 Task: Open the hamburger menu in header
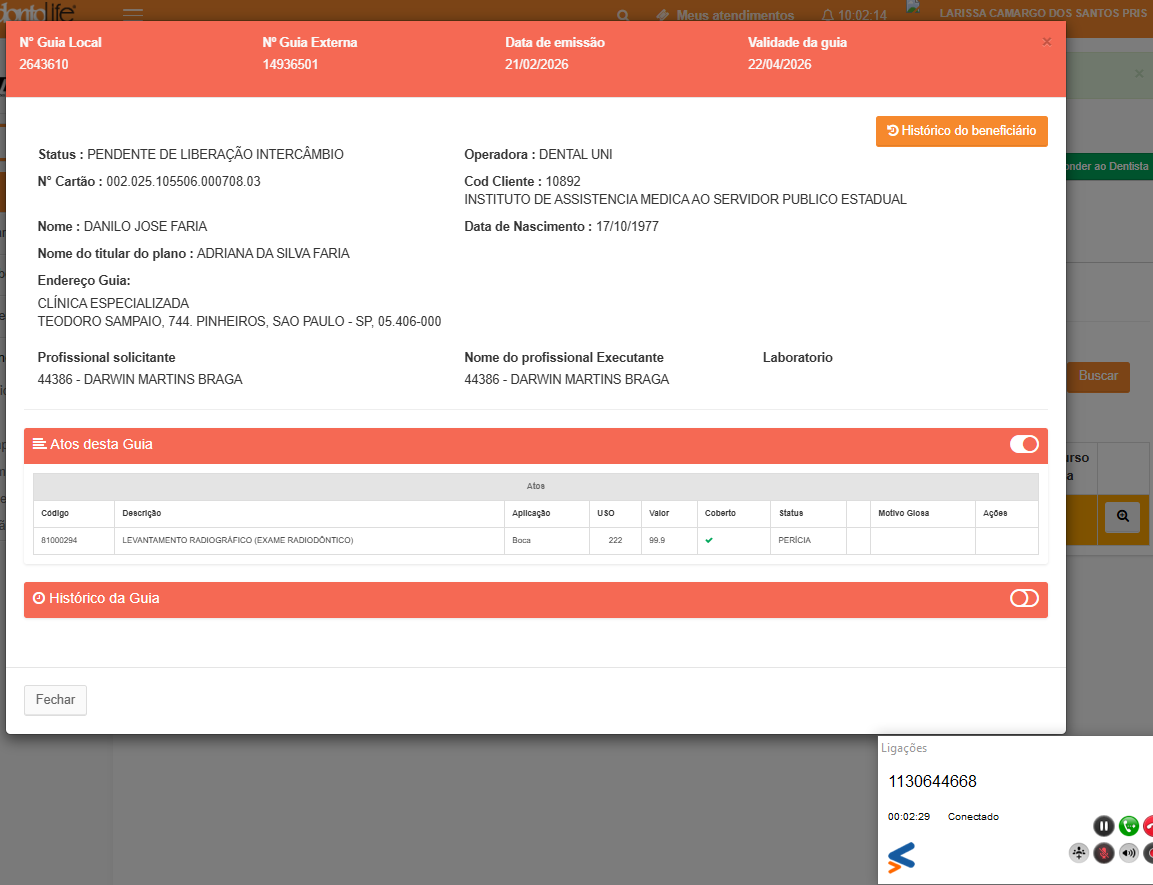[133, 14]
